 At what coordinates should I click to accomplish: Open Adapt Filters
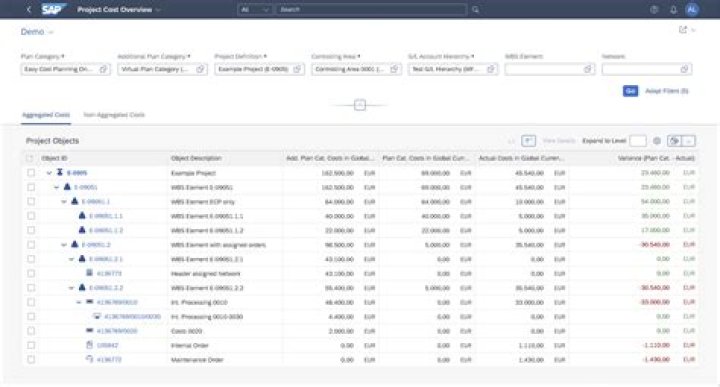coord(667,91)
